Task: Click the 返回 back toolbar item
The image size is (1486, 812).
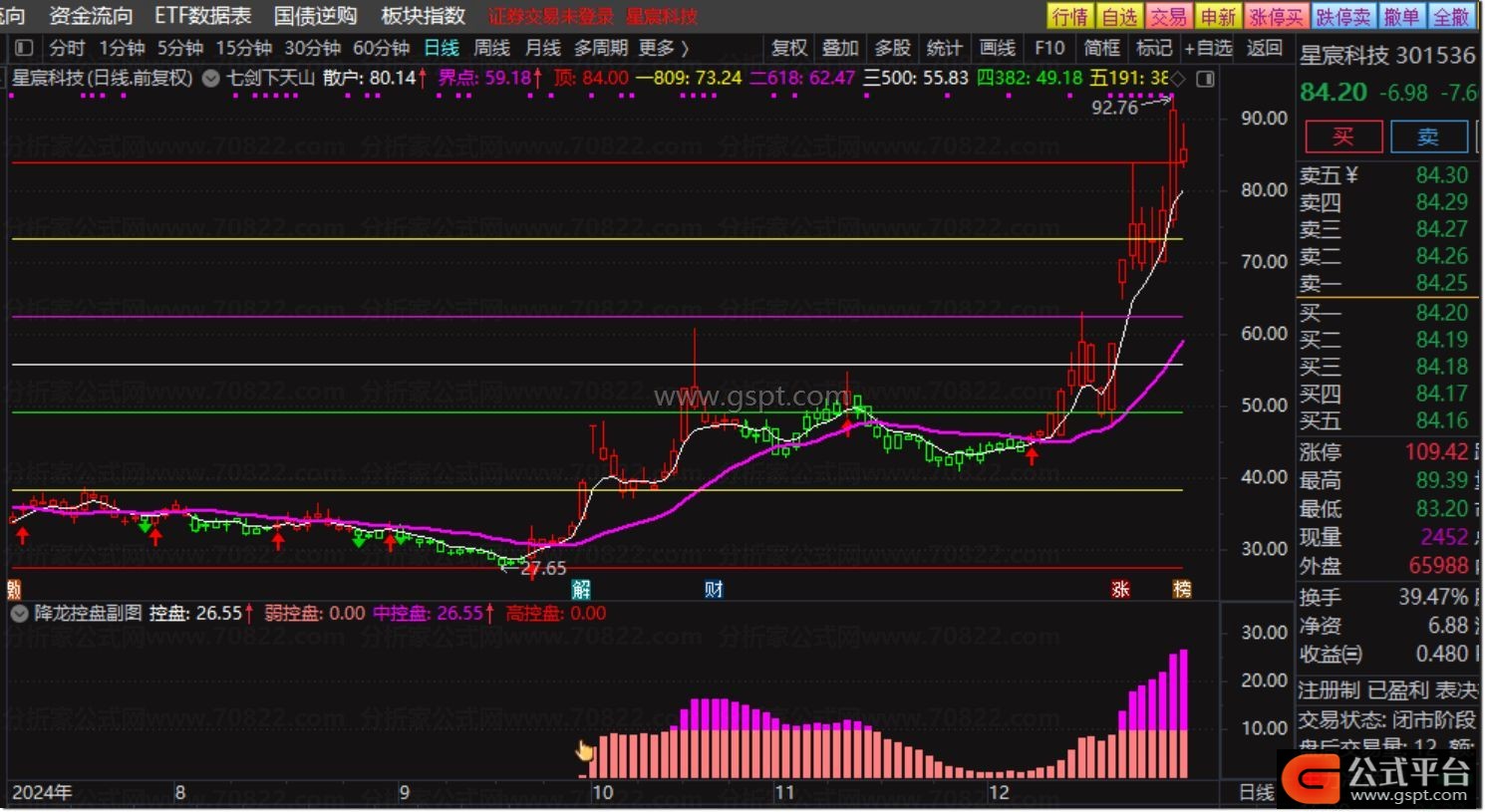Action: coord(1265,48)
